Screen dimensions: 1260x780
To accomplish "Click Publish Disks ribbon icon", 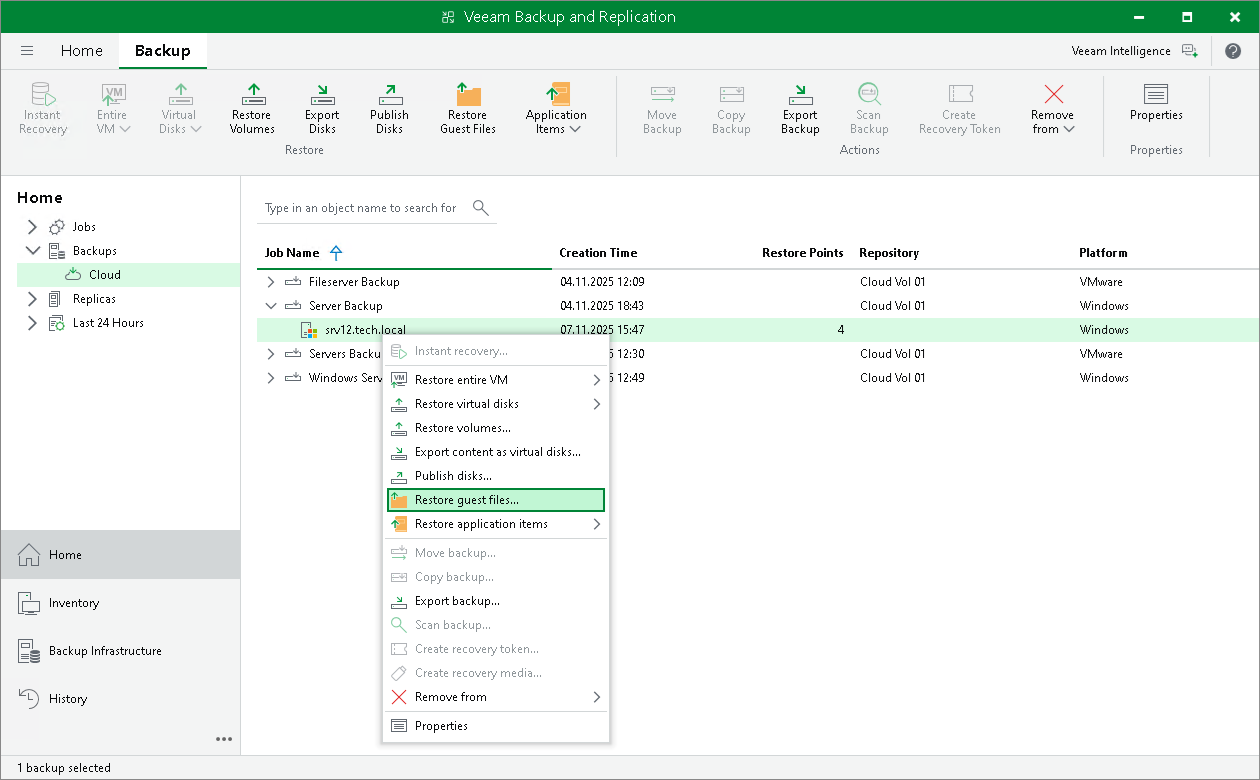I will 389,108.
